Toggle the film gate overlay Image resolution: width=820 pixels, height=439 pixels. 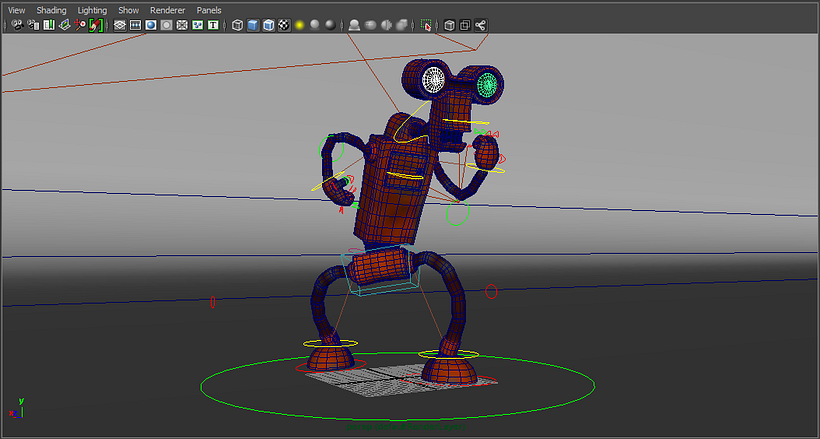coord(136,25)
